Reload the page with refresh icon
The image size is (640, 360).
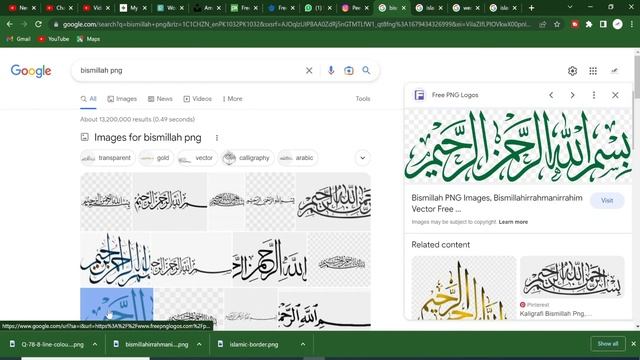click(x=38, y=24)
